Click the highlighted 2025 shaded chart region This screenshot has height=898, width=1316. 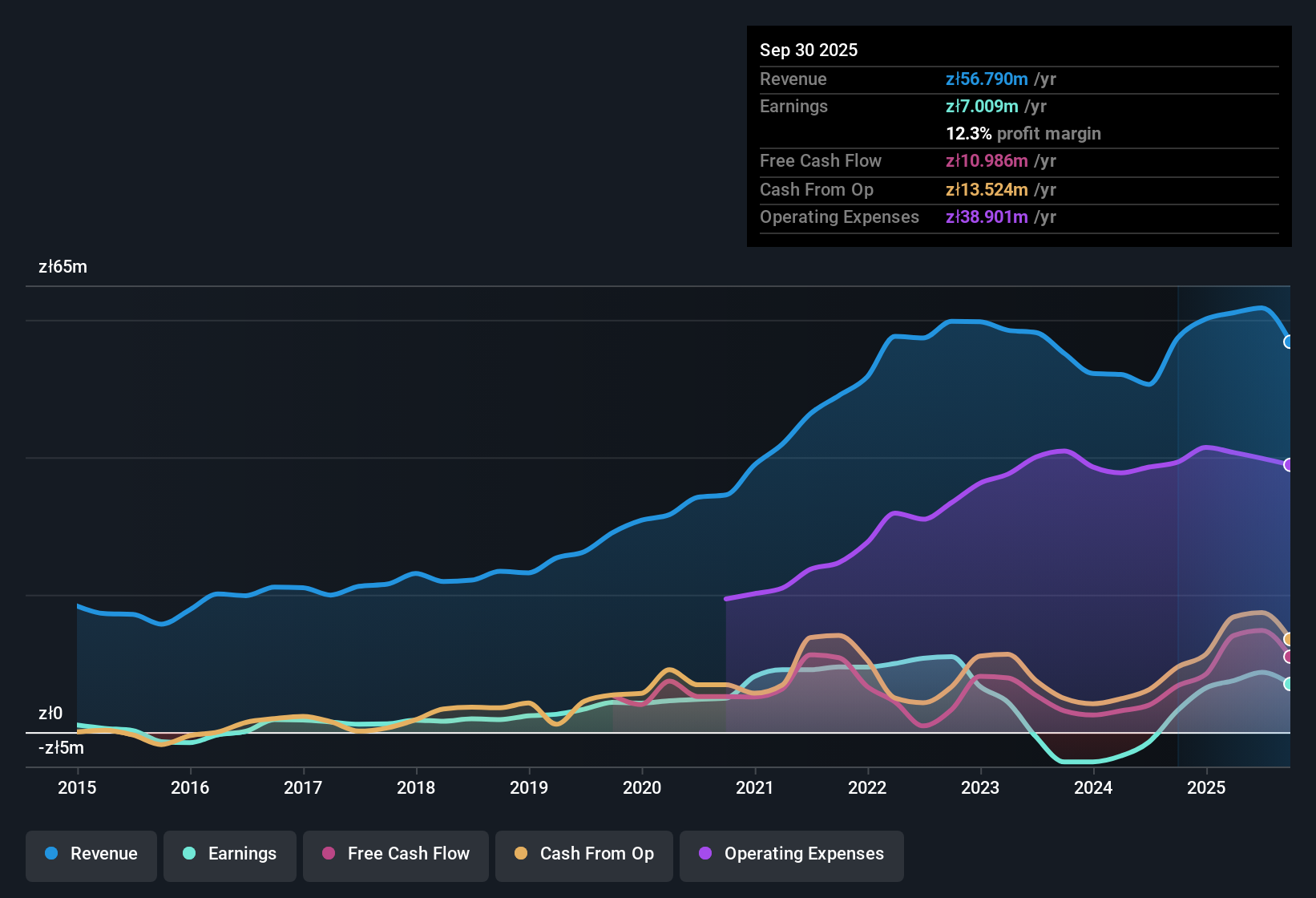click(1234, 521)
